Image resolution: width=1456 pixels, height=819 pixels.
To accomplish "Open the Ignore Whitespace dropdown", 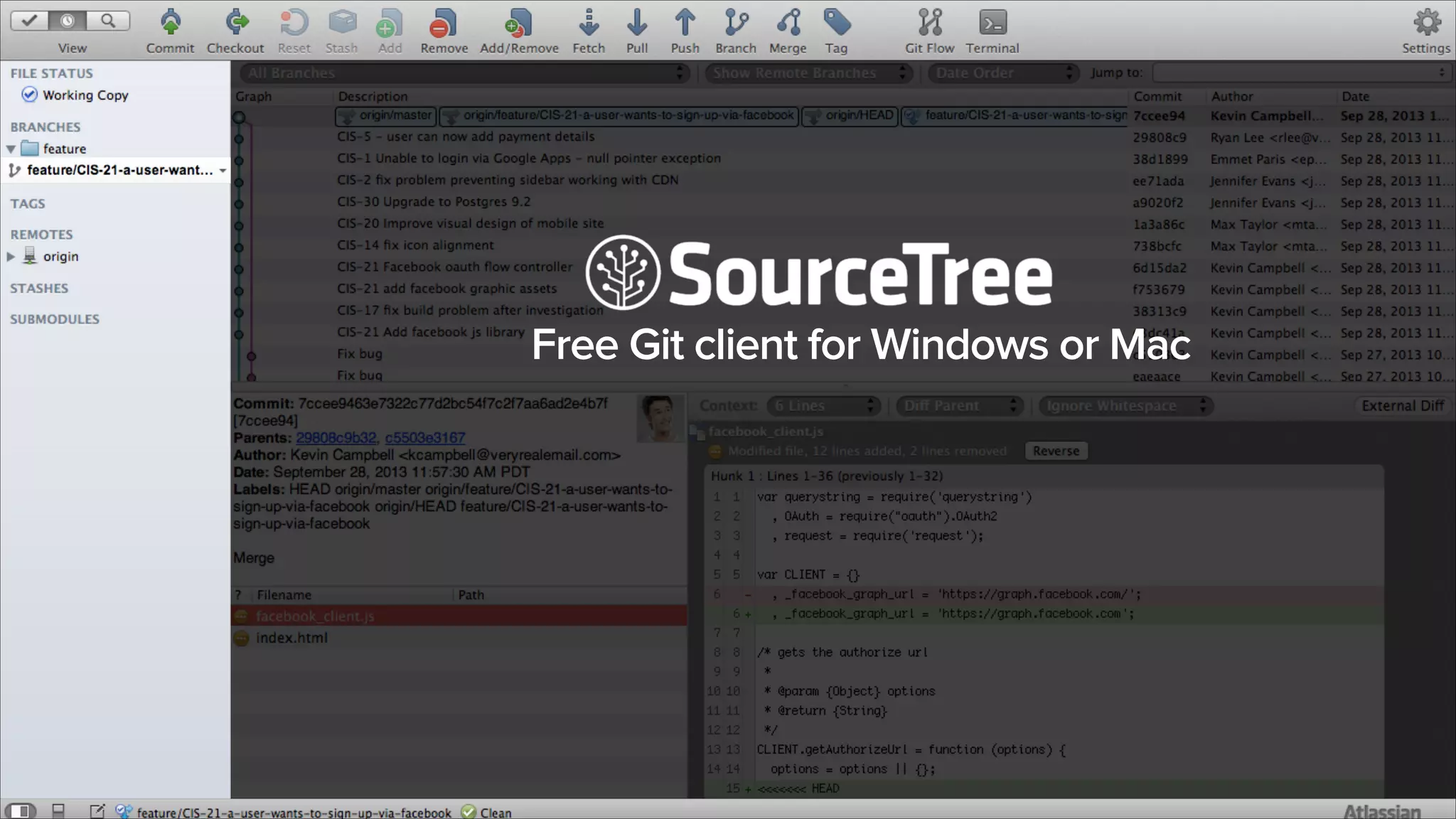I will (1126, 406).
